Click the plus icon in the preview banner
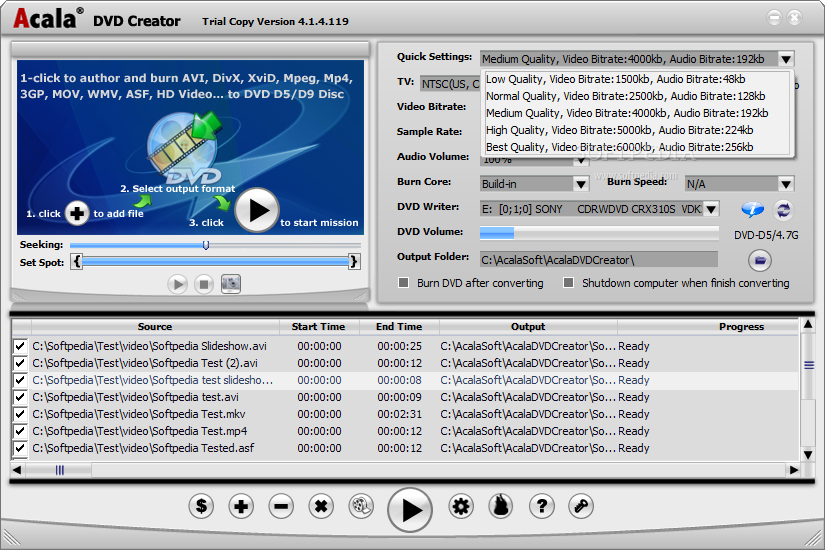This screenshot has height=550, width=825. (x=77, y=213)
